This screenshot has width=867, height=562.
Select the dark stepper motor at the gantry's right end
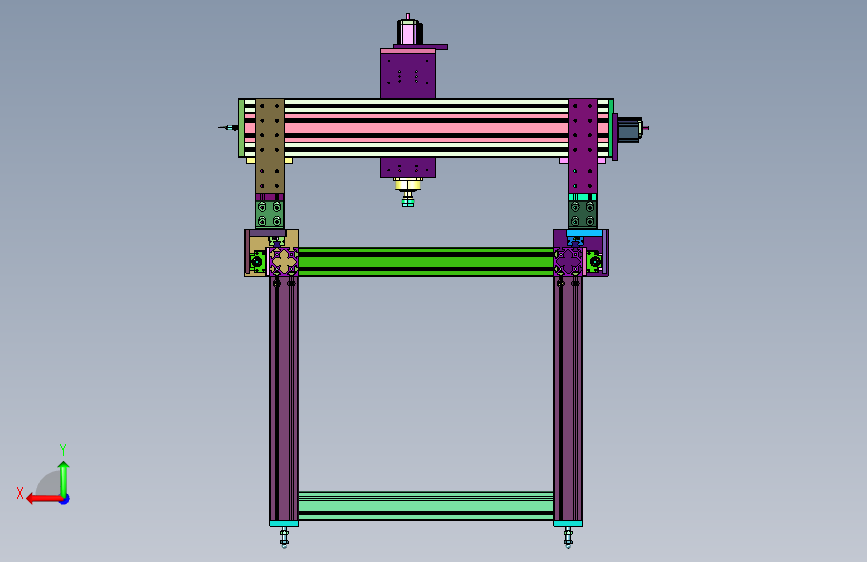click(x=630, y=129)
